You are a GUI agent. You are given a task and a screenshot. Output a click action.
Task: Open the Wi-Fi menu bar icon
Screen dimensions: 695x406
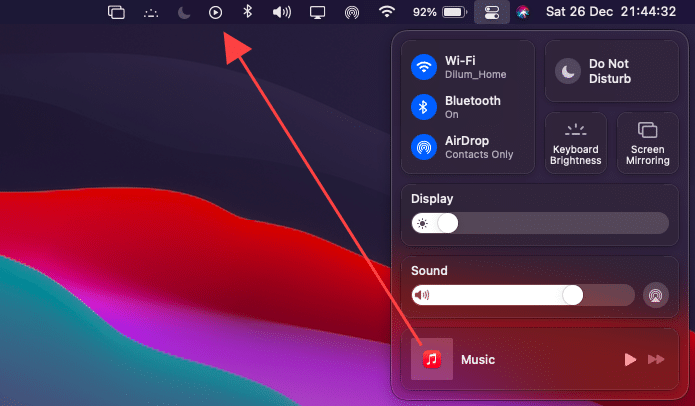387,13
